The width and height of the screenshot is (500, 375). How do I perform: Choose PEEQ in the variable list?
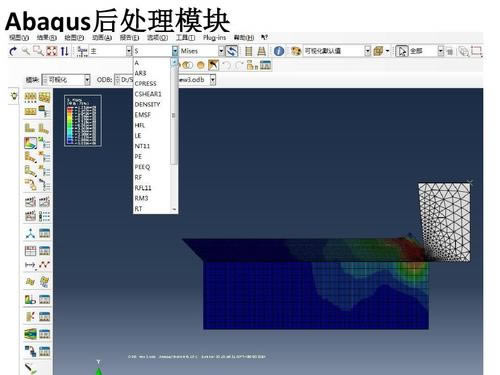click(x=142, y=167)
